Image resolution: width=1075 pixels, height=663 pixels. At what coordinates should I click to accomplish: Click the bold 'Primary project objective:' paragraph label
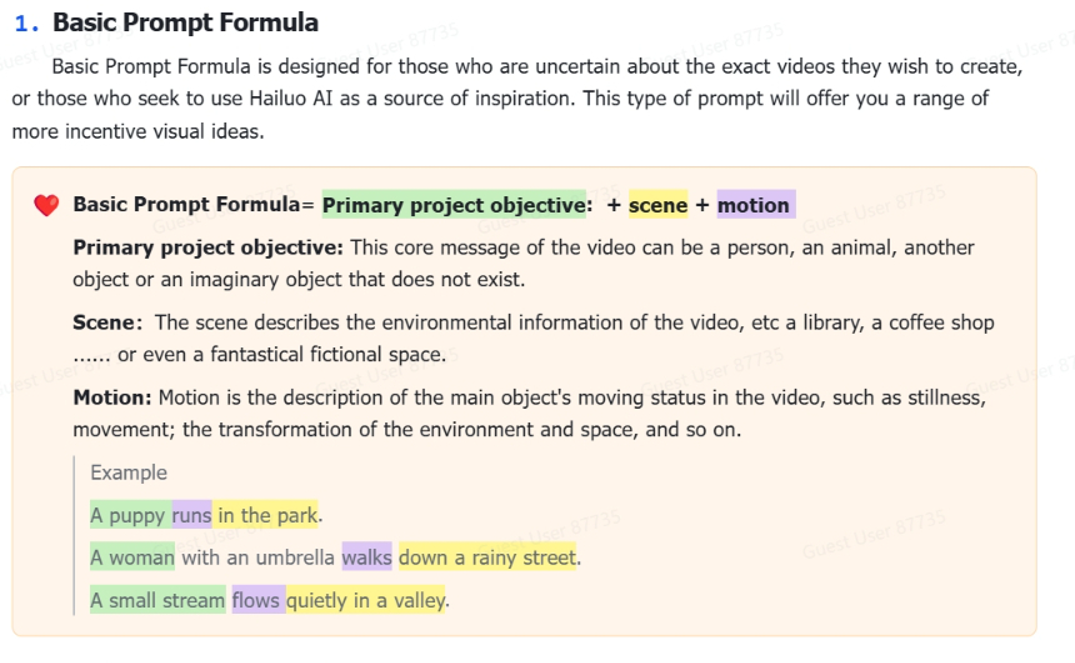pos(208,248)
